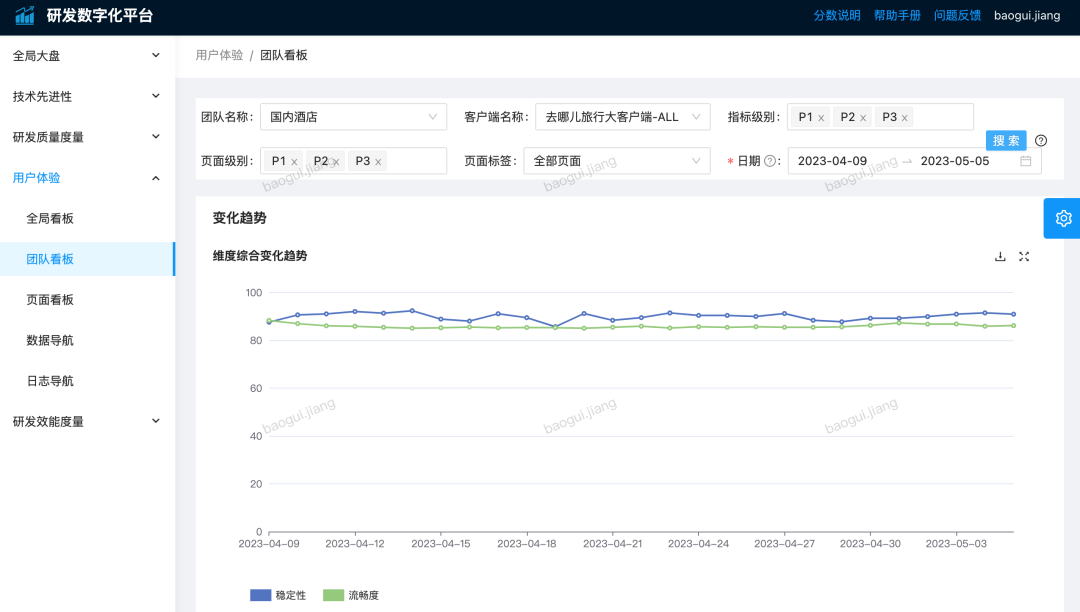
Task: Open 数据导航 in the sidebar
Action: 87,340
